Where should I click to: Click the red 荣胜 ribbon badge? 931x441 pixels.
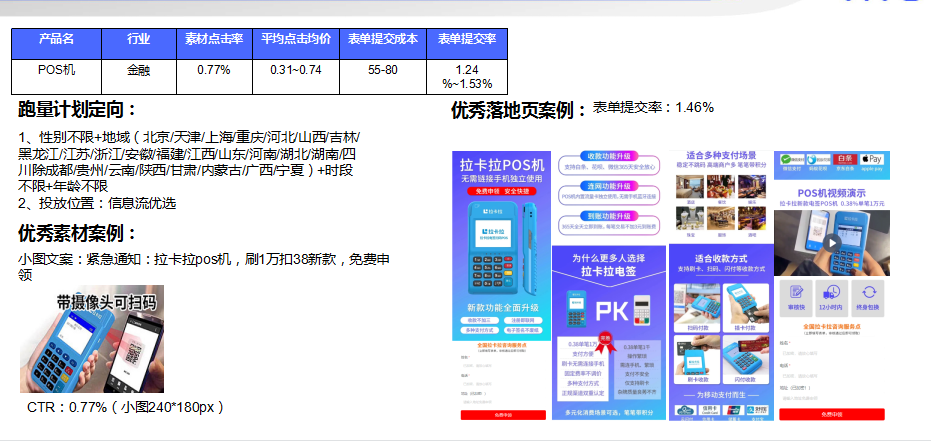pos(606,342)
